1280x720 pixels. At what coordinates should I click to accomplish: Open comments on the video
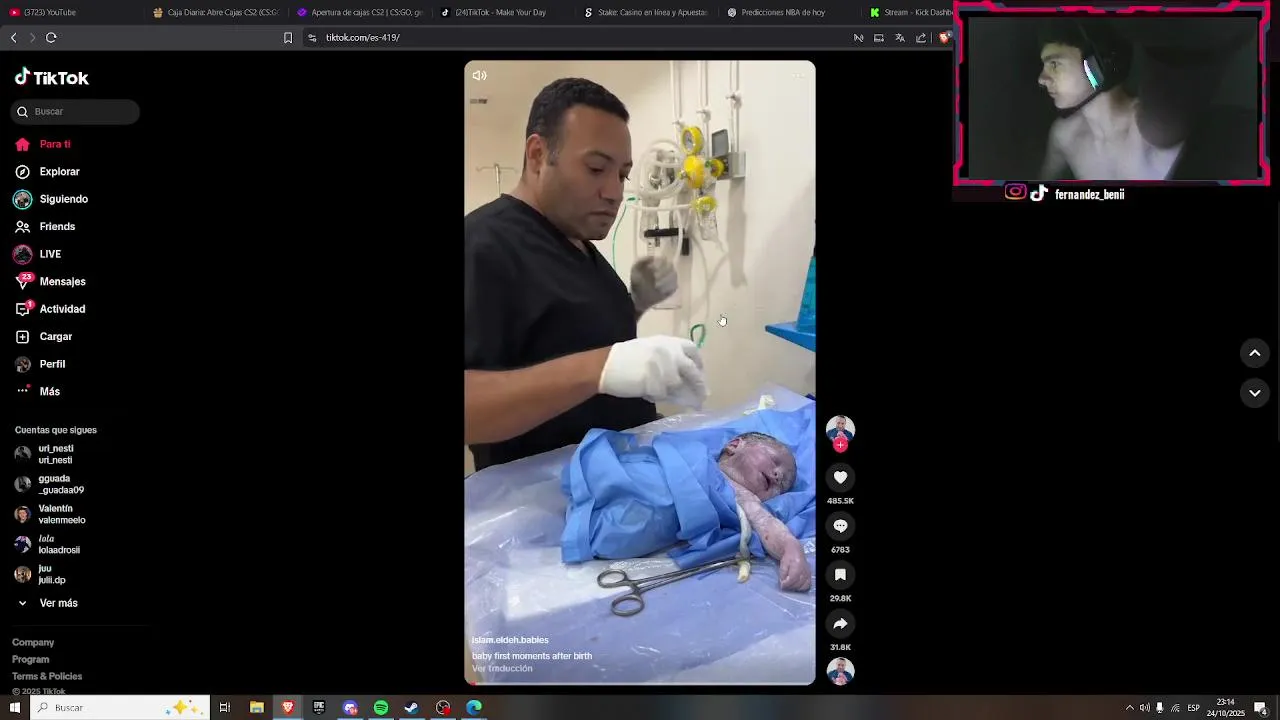click(840, 526)
